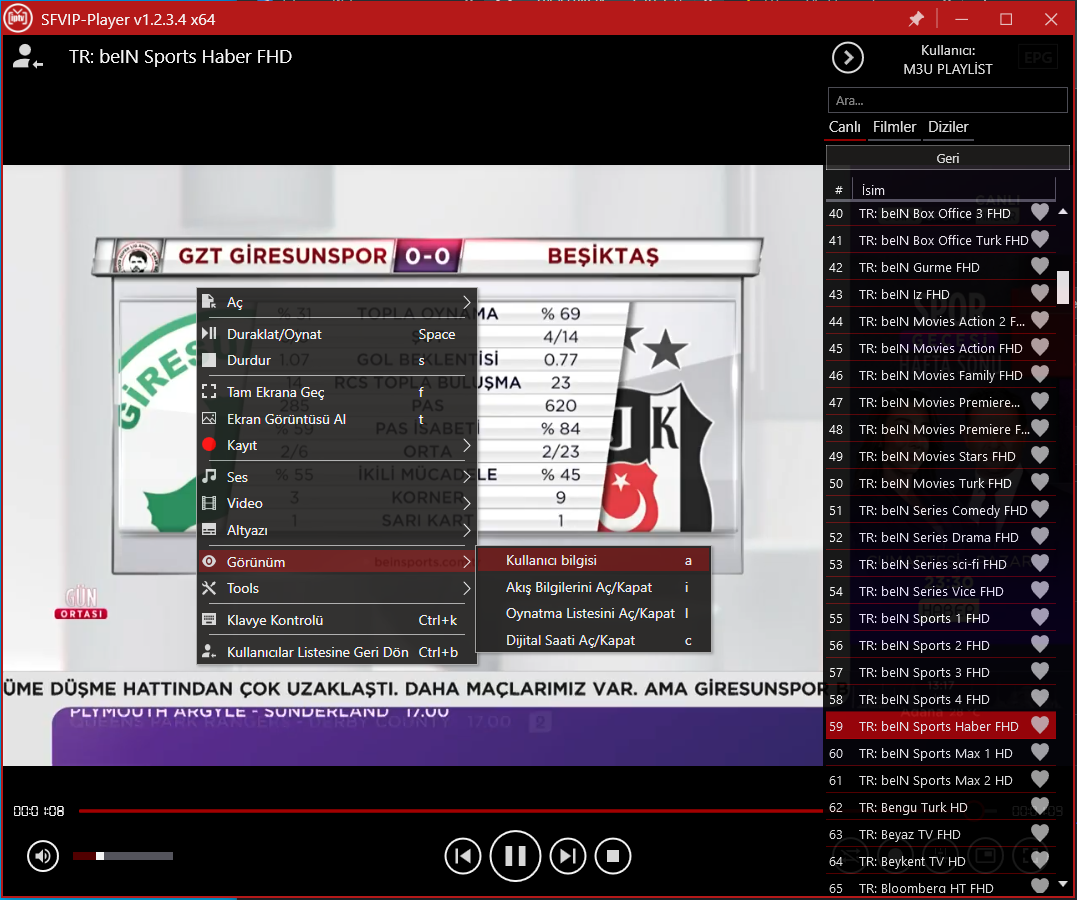Click the Ses music note icon
1077x900 pixels.
209,476
